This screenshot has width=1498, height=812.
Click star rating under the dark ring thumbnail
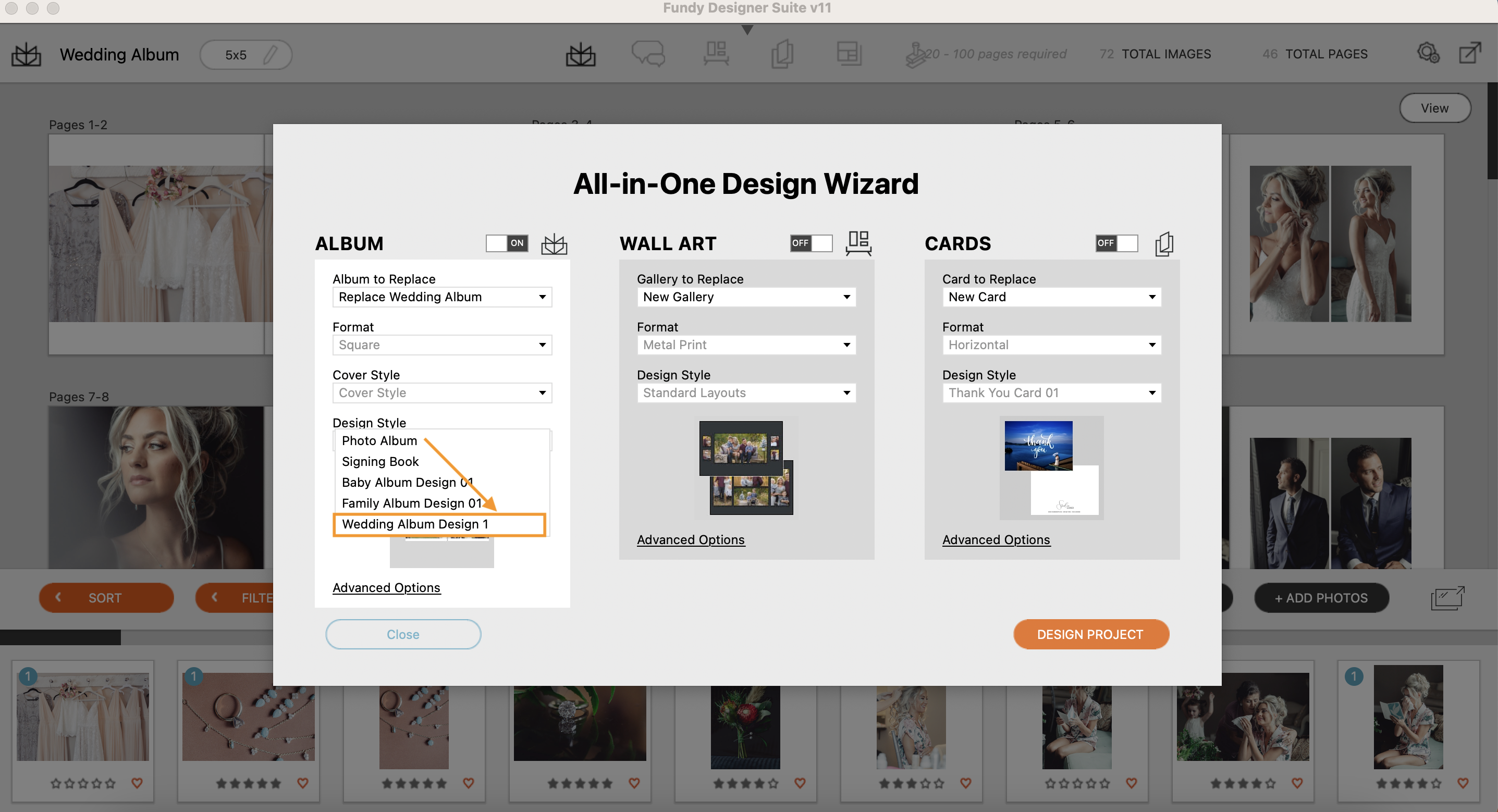(580, 783)
